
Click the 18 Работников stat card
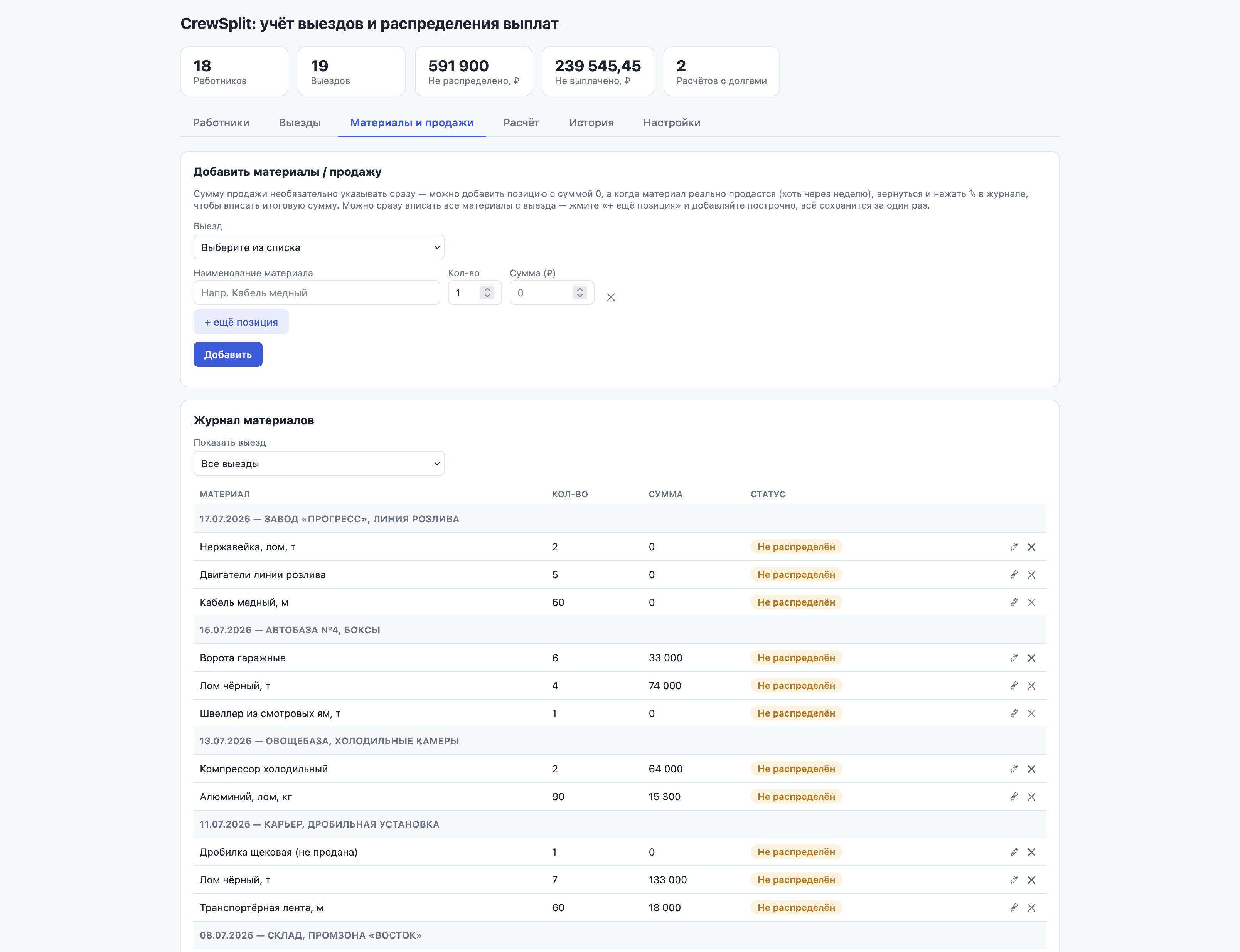[x=234, y=71]
